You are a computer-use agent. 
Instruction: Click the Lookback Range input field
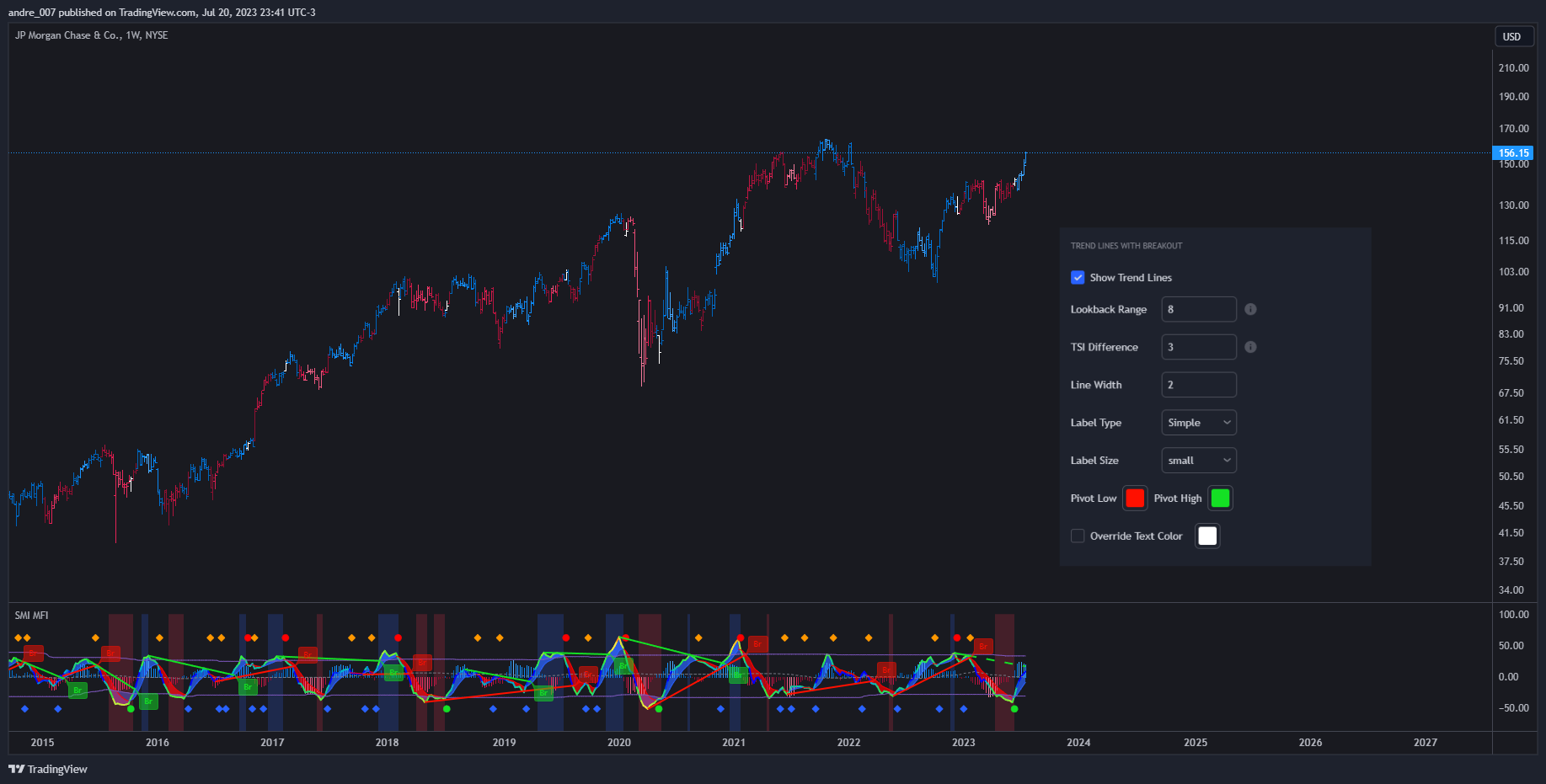[x=1199, y=309]
